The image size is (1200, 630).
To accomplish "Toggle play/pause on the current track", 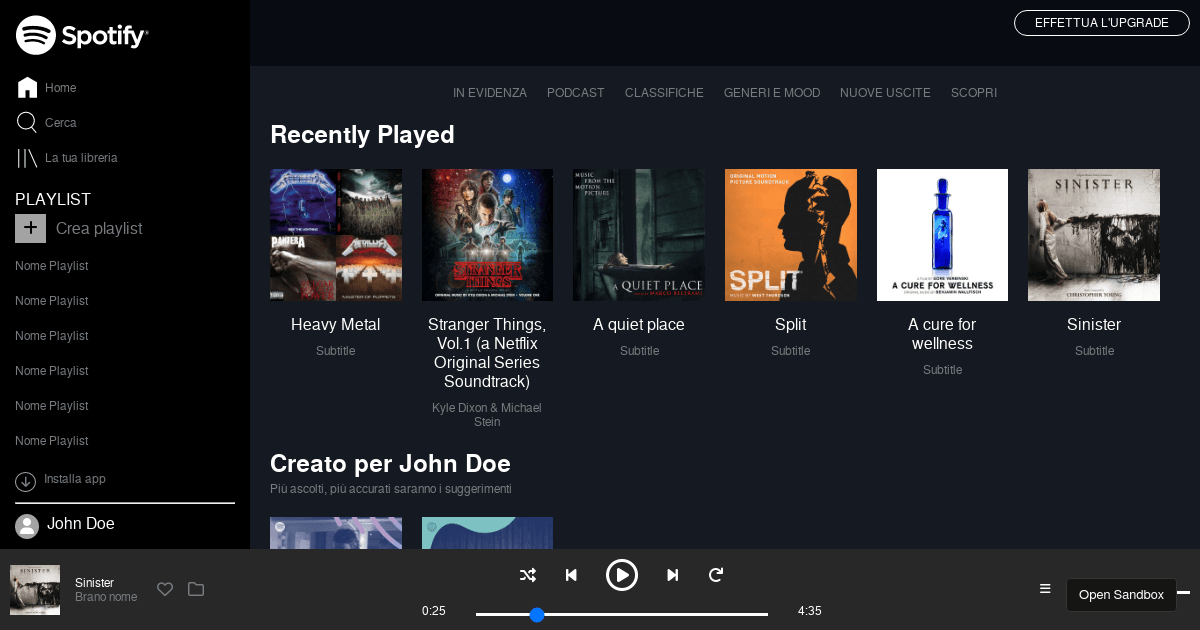I will pos(622,575).
